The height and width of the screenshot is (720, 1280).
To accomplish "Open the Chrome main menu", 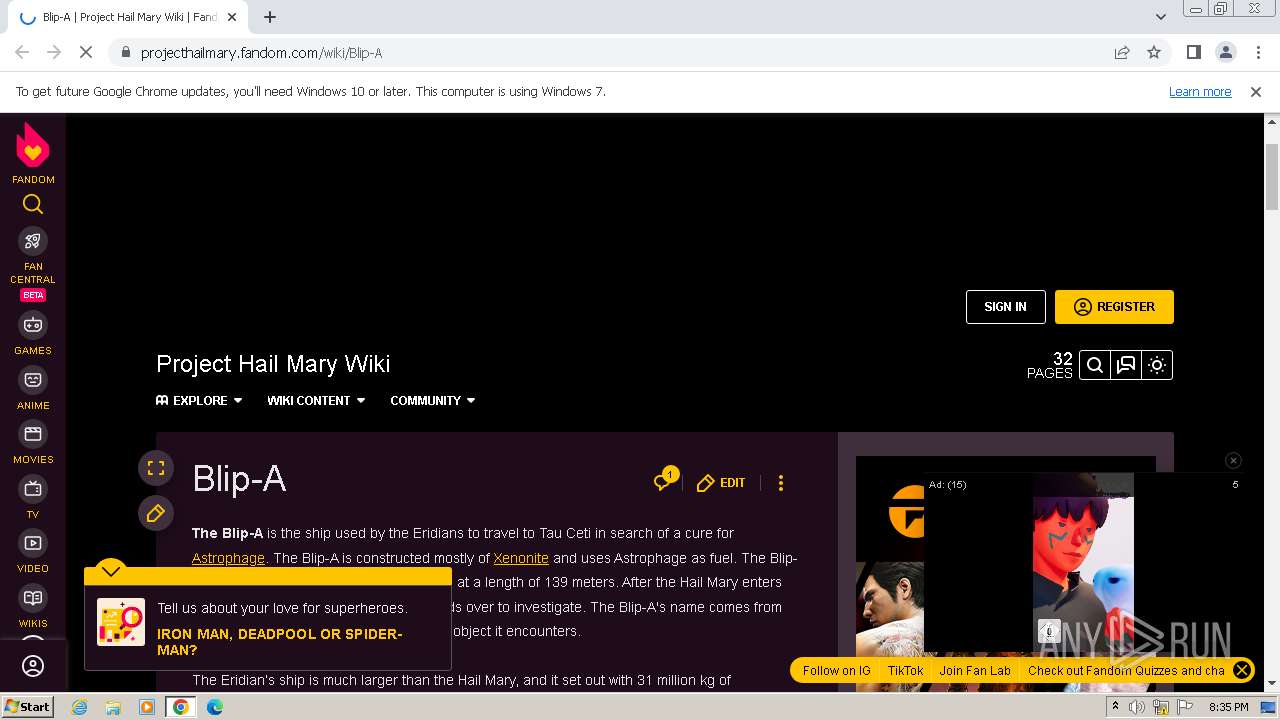I will [x=1257, y=52].
